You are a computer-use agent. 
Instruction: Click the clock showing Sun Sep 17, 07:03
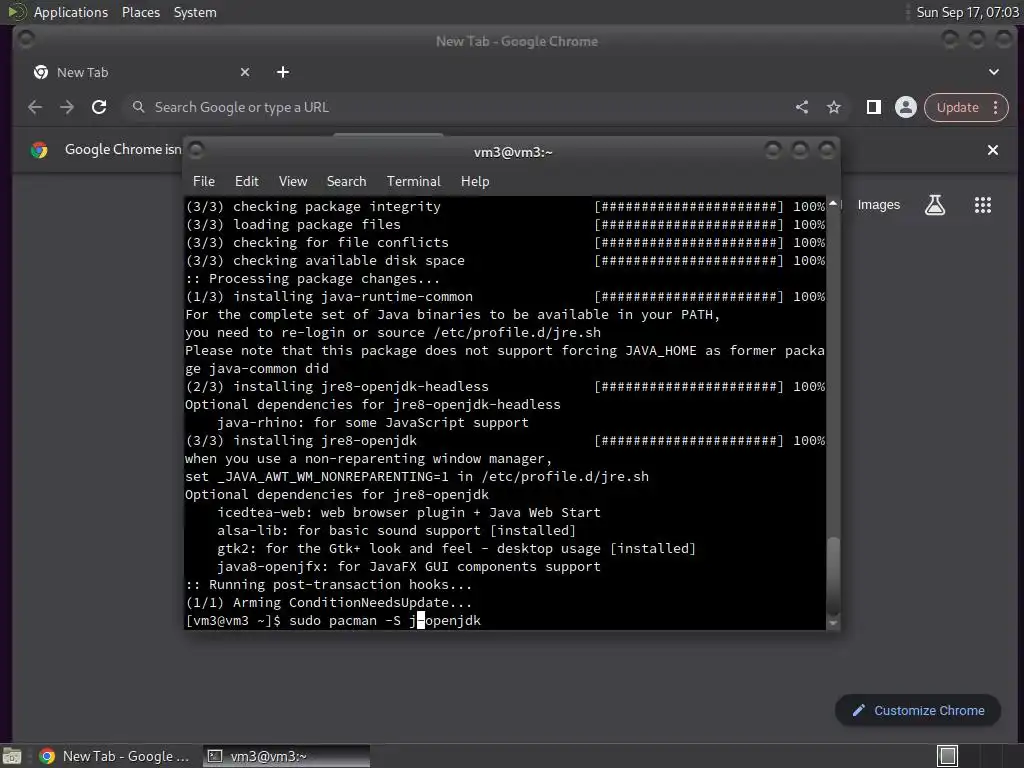(967, 12)
